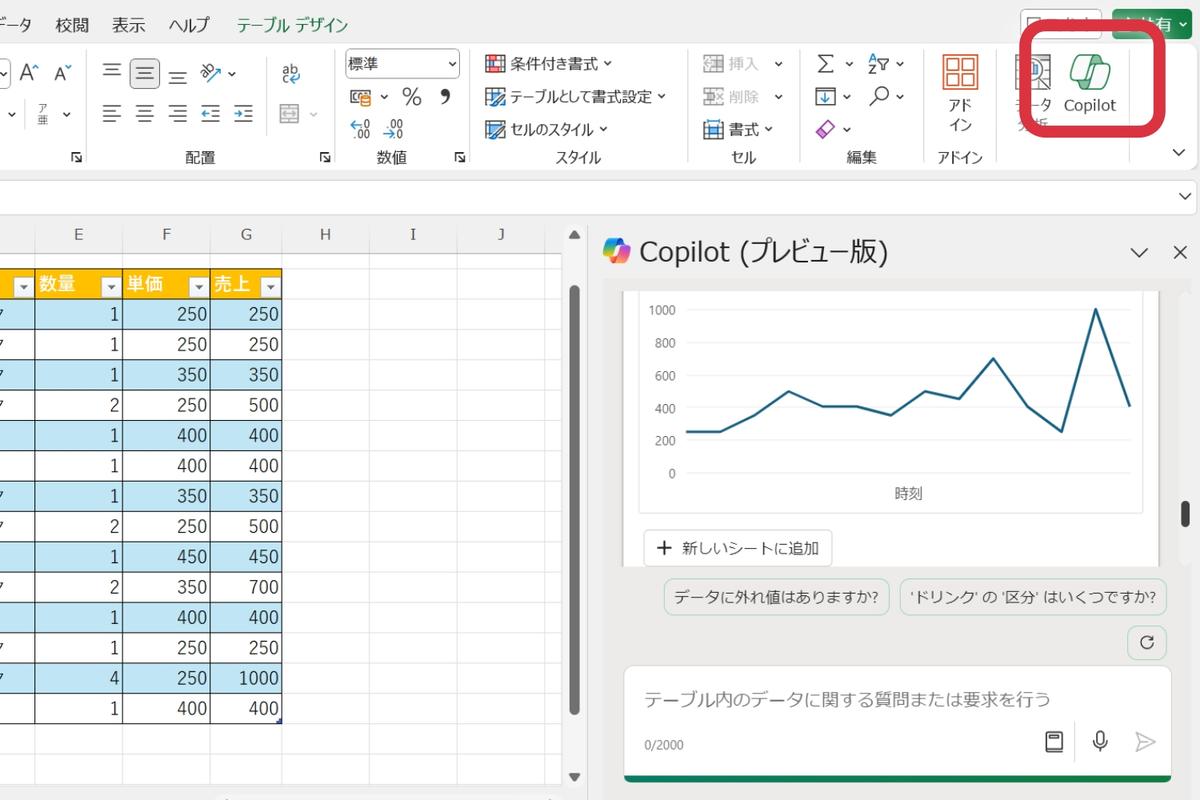Apply the percent style format
This screenshot has height=800, width=1200.
[x=411, y=96]
